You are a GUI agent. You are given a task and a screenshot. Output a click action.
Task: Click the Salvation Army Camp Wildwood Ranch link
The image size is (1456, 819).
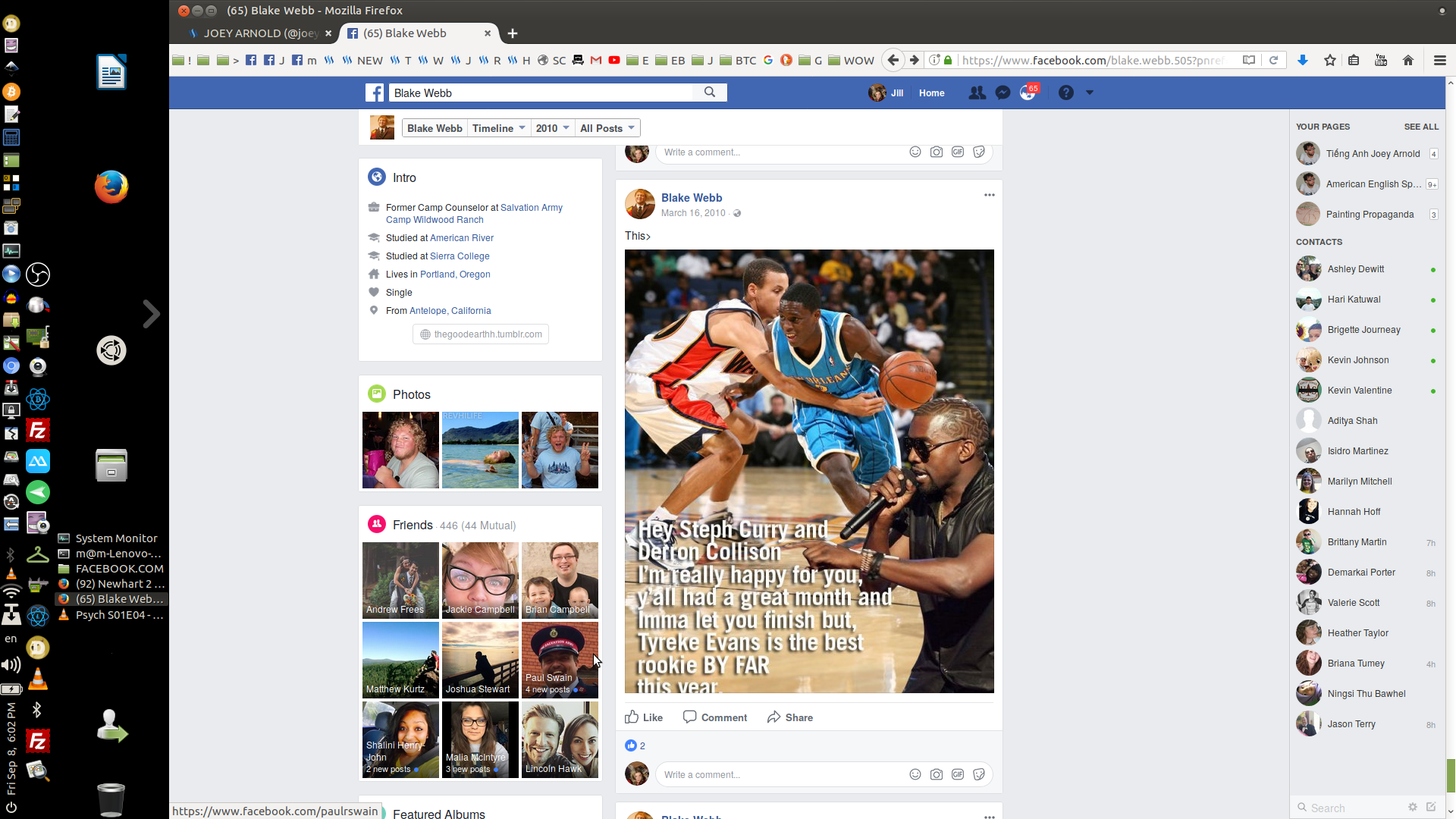[474, 214]
